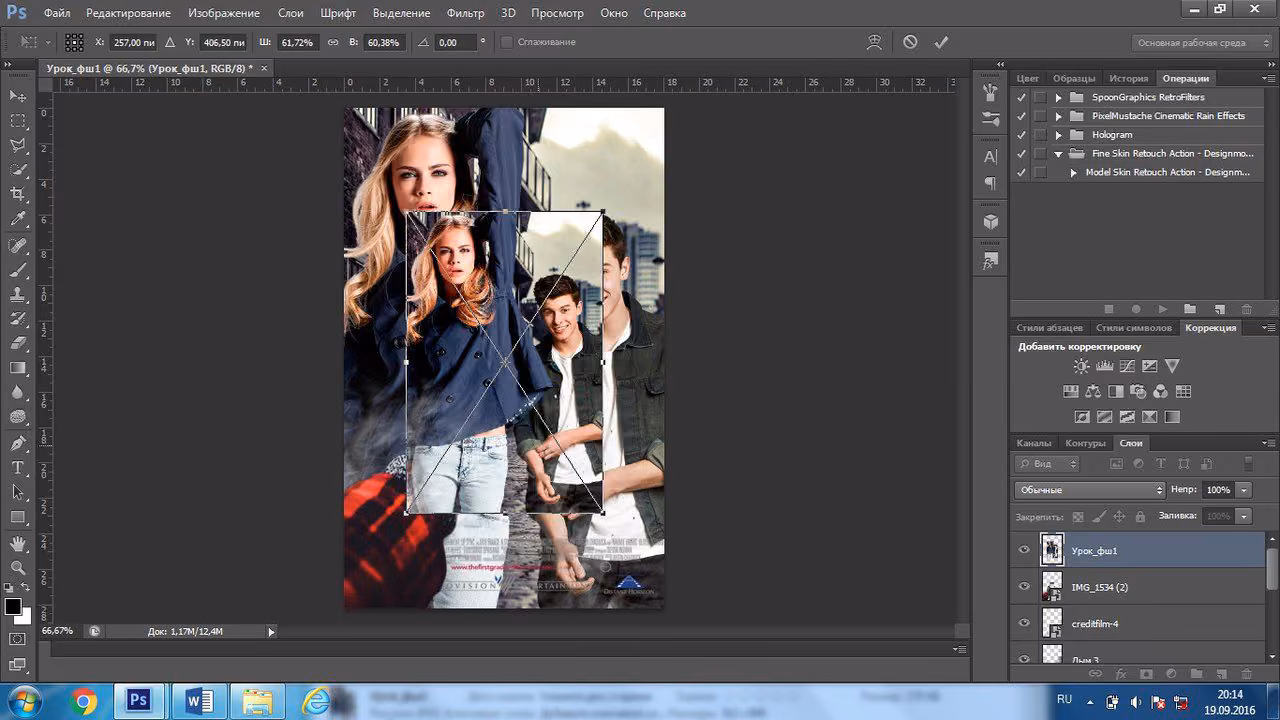Switch to the Каналы tab
This screenshot has height=720, width=1280.
1034,443
